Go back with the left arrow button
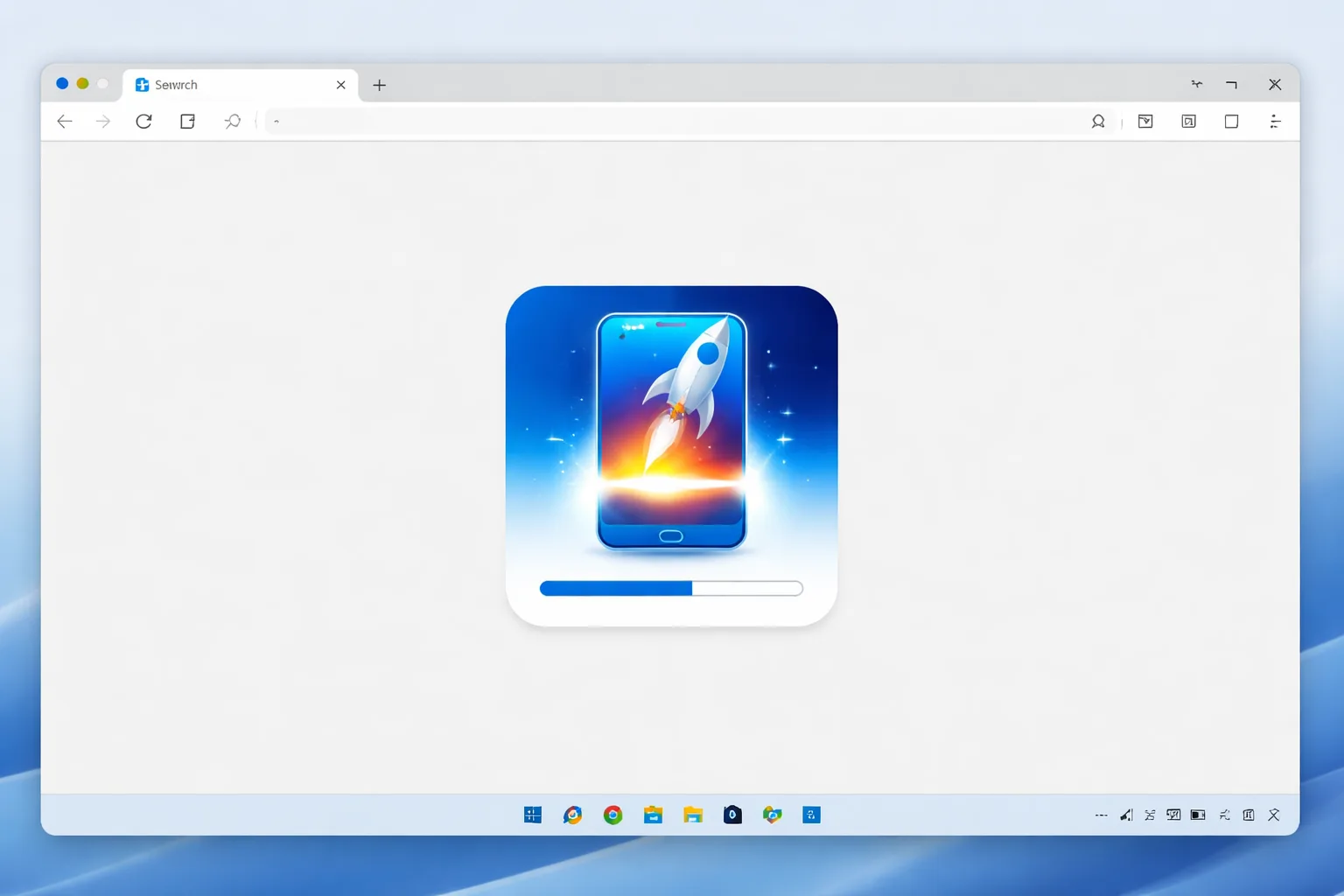The height and width of the screenshot is (896, 1344). tap(65, 122)
